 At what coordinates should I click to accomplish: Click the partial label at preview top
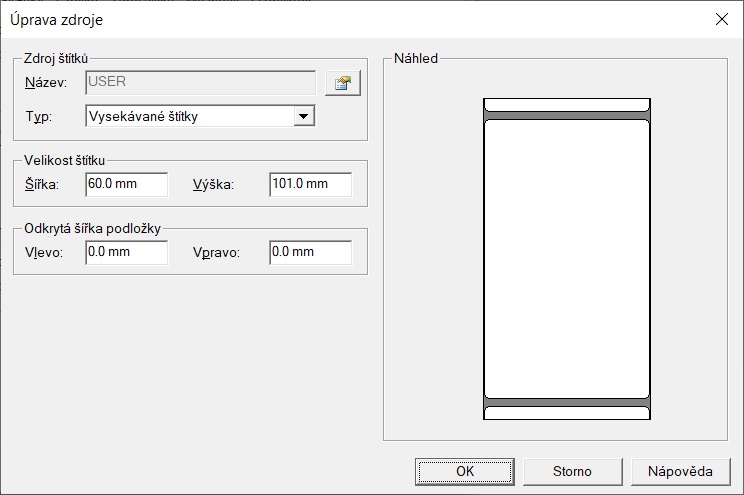click(x=567, y=104)
